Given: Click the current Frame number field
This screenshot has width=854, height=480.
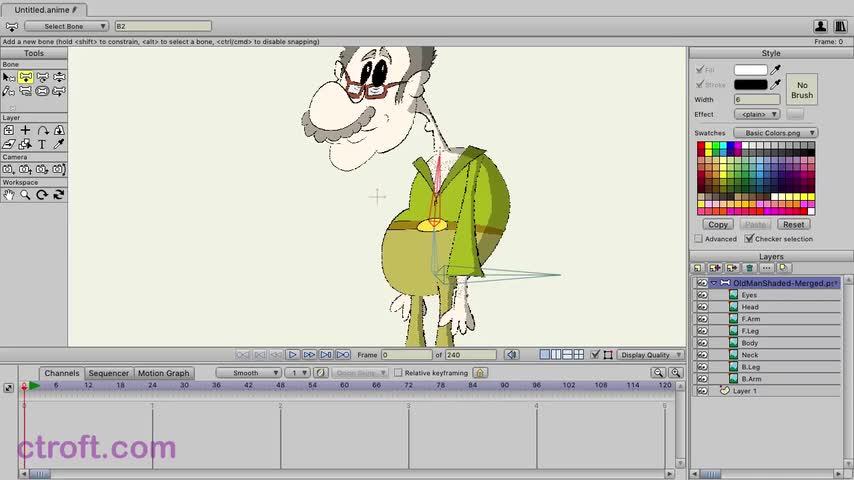Looking at the screenshot, I should (406, 355).
